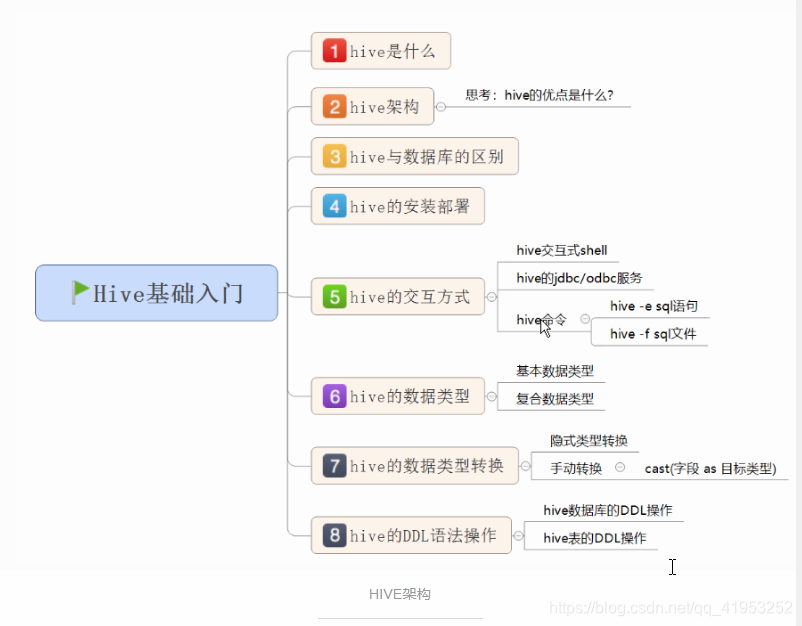This screenshot has height=626, width=802.
Task: Click the 基本数据类型 subtopic
Action: click(554, 371)
